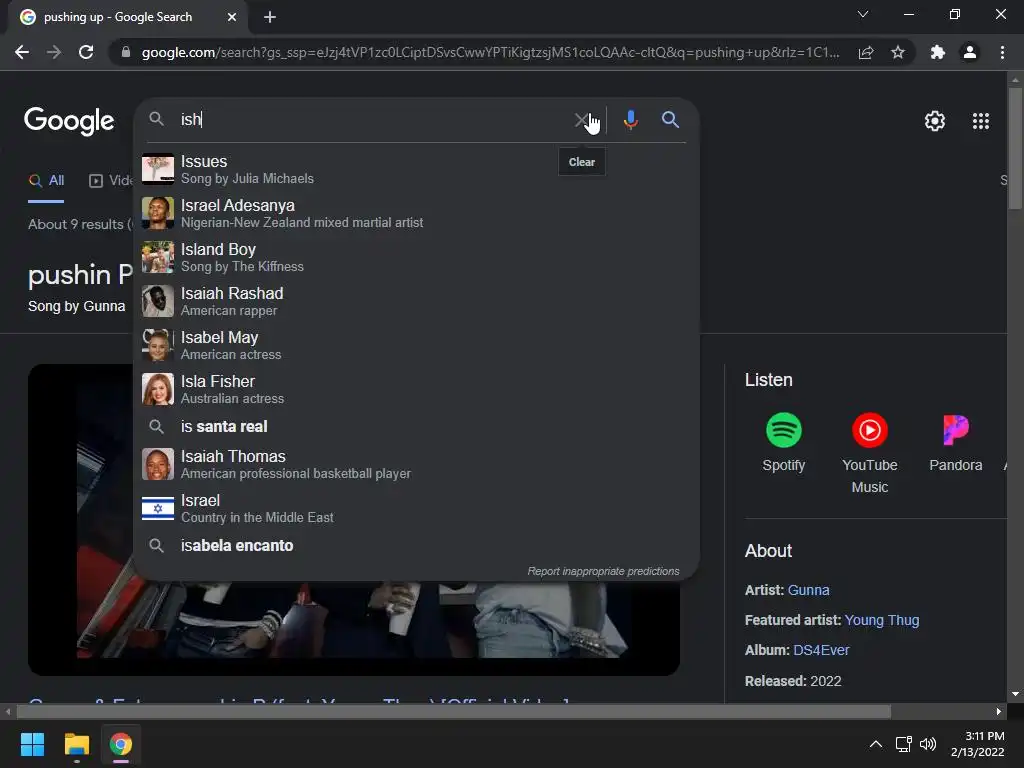Open File Explorer from taskbar

click(76, 744)
